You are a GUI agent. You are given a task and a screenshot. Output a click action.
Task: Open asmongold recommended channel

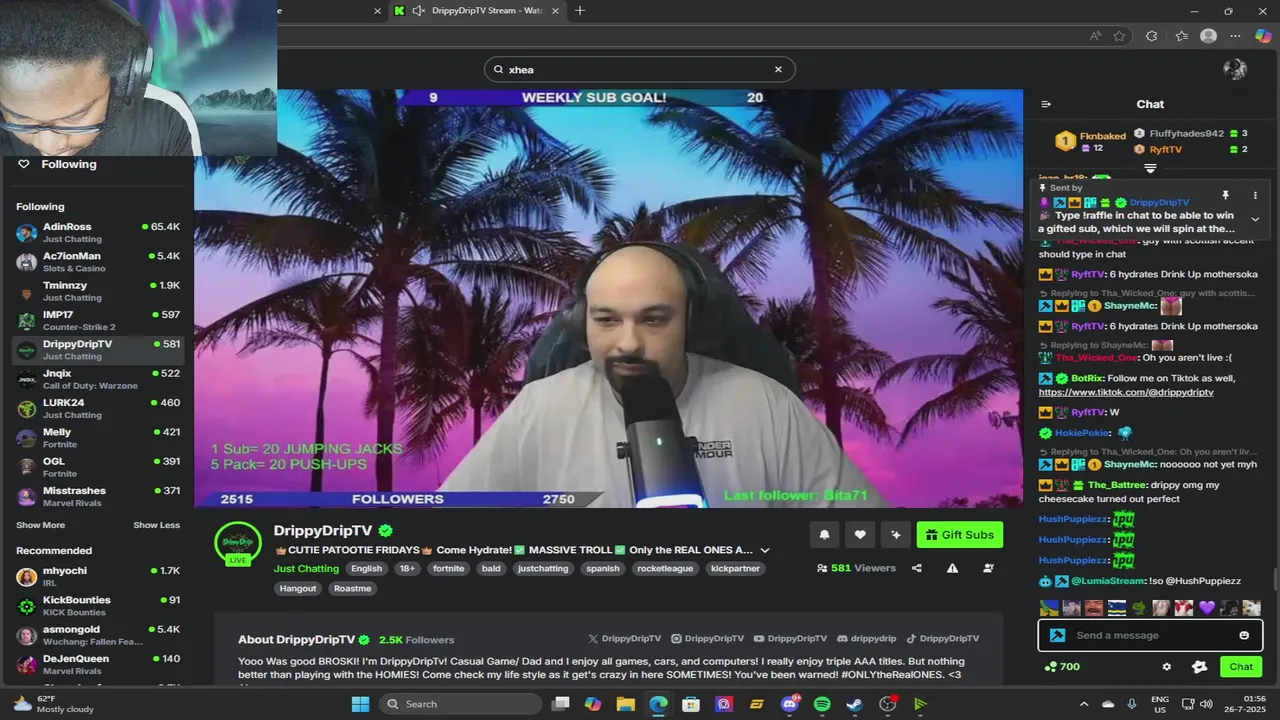click(x=98, y=635)
